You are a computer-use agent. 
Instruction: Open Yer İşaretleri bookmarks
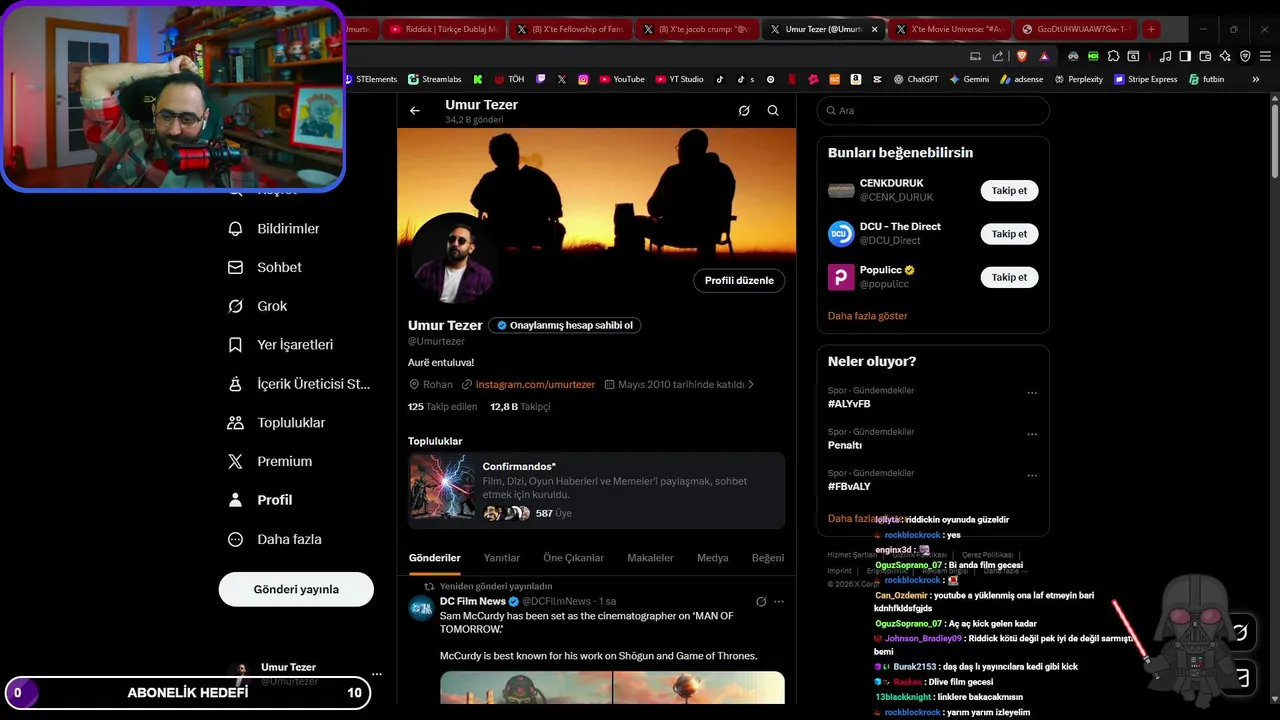[x=281, y=345]
